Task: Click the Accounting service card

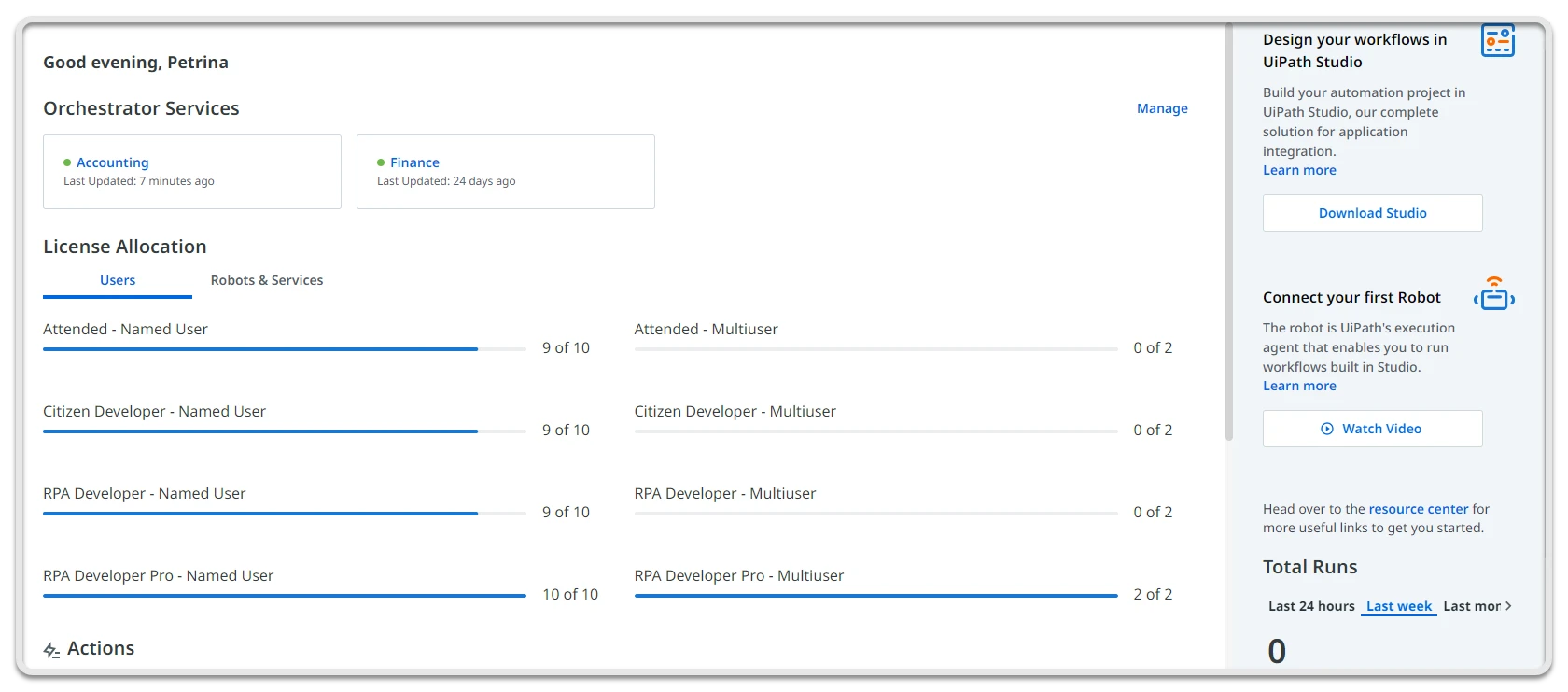Action: [x=192, y=172]
